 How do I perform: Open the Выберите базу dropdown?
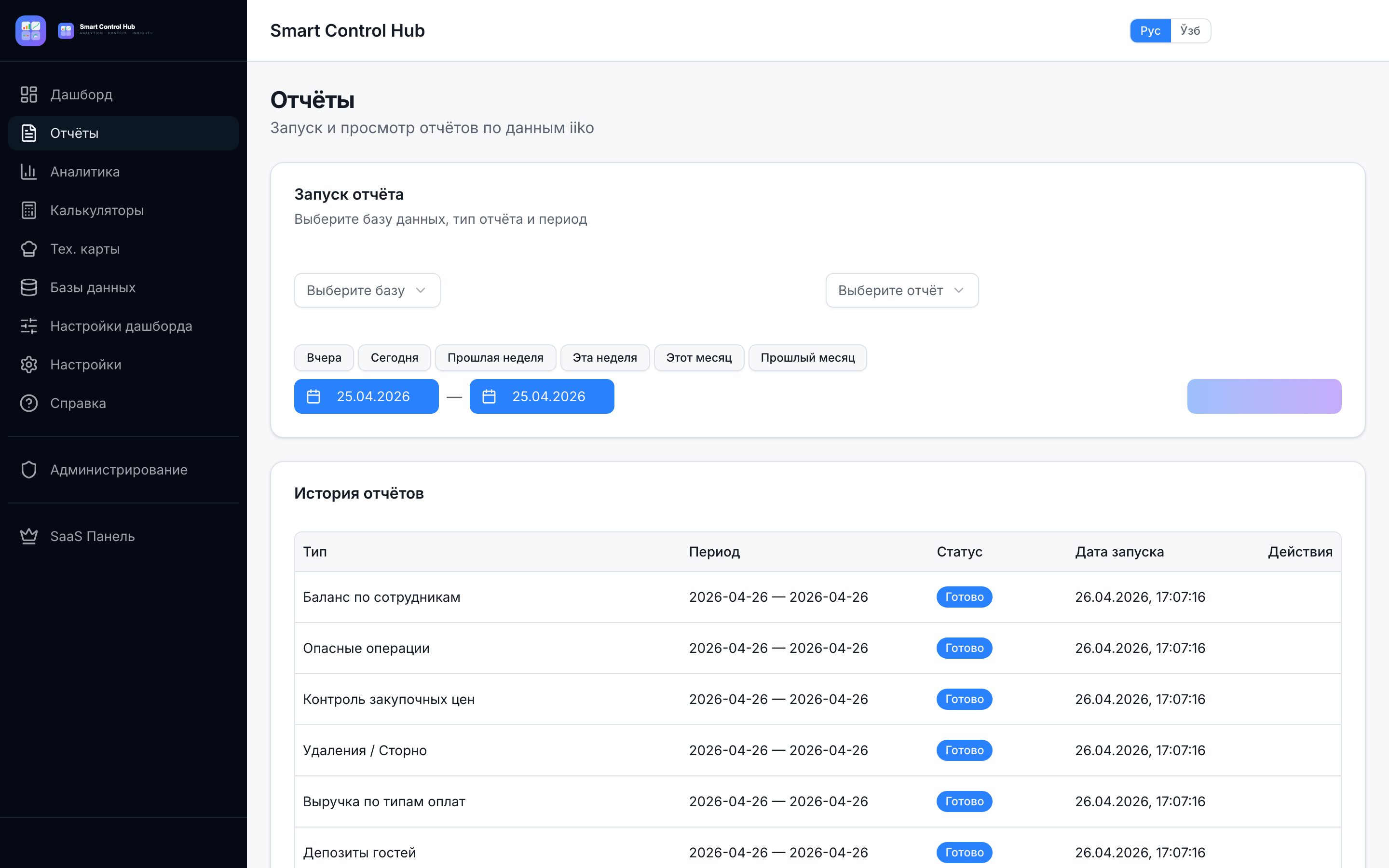pyautogui.click(x=368, y=290)
